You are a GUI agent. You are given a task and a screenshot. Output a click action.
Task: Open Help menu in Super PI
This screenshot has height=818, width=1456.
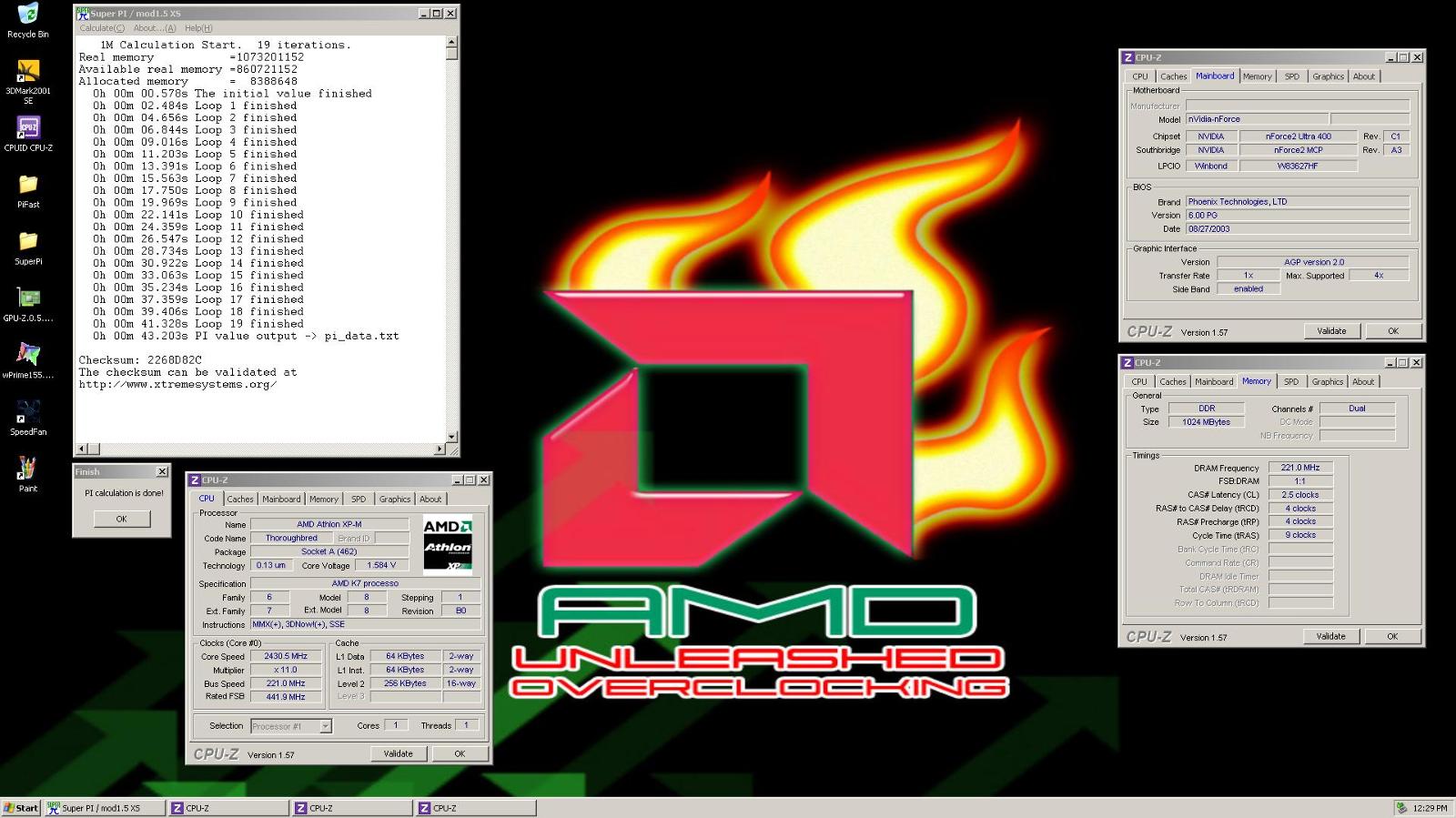pyautogui.click(x=198, y=28)
